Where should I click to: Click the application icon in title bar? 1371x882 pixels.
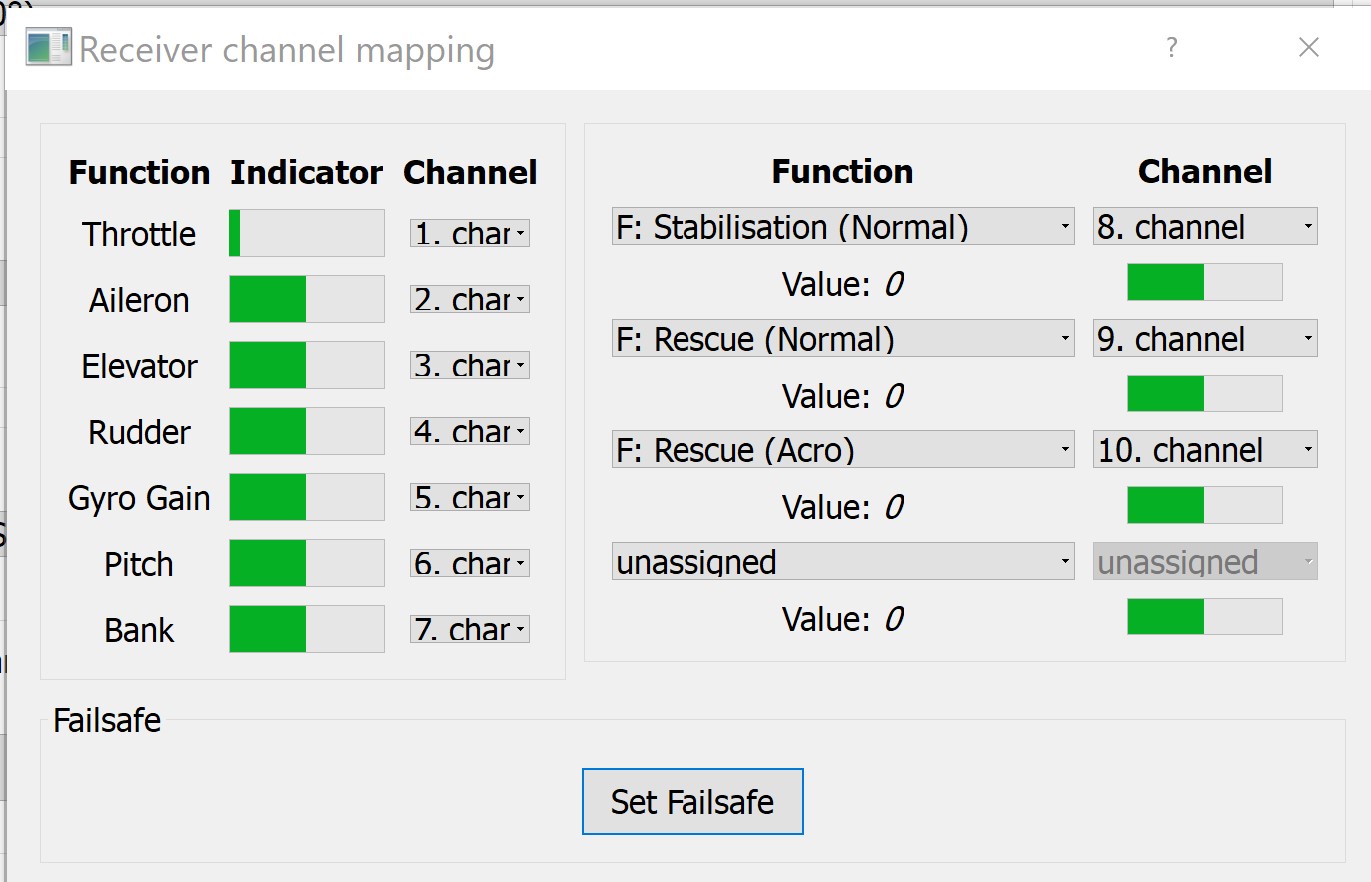(x=48, y=48)
